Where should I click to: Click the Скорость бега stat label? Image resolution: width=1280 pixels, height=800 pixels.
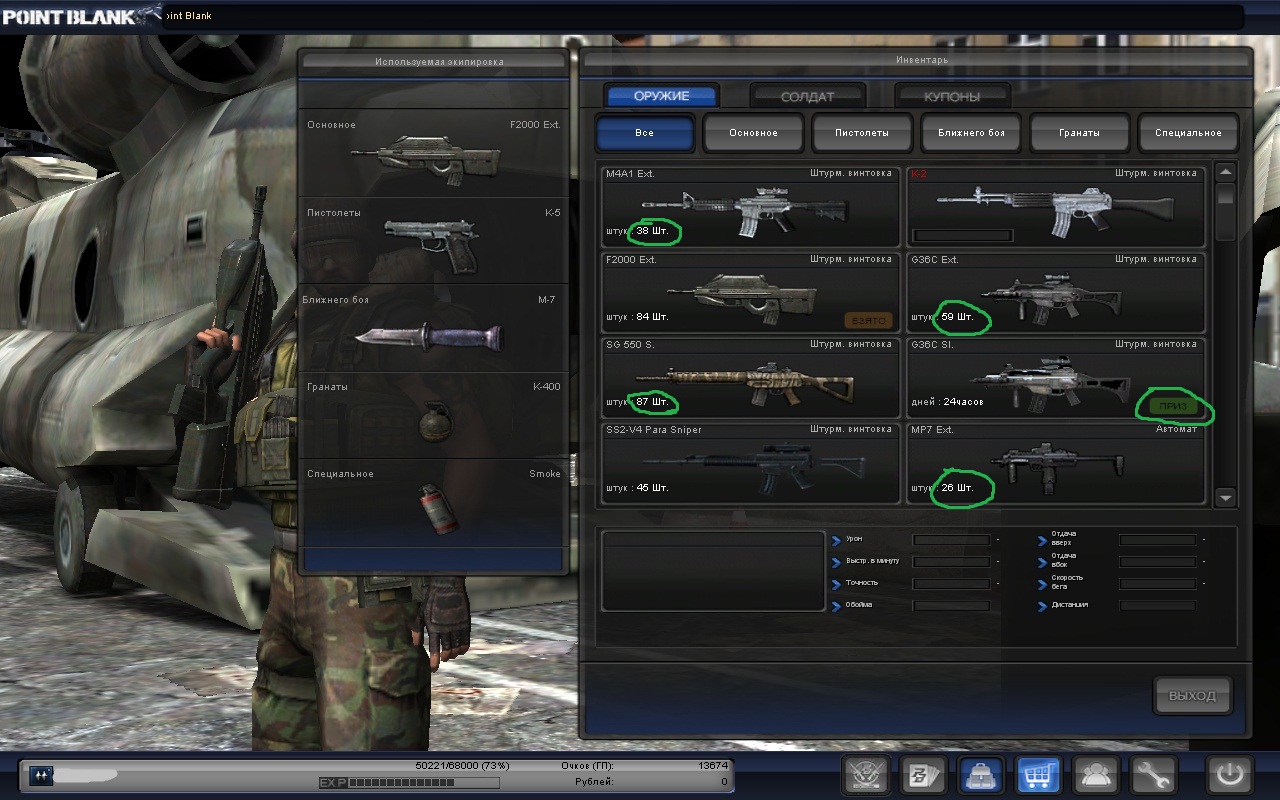pos(1067,583)
